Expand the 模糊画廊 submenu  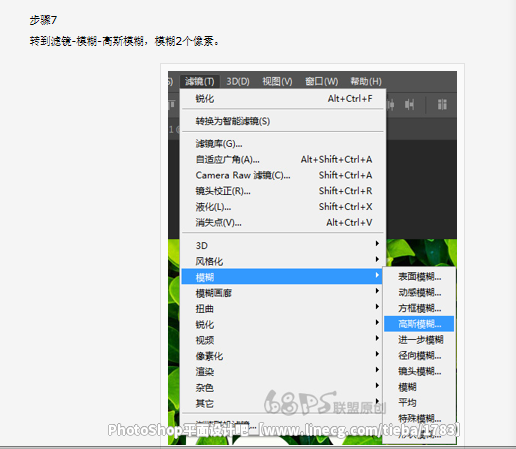(283, 293)
